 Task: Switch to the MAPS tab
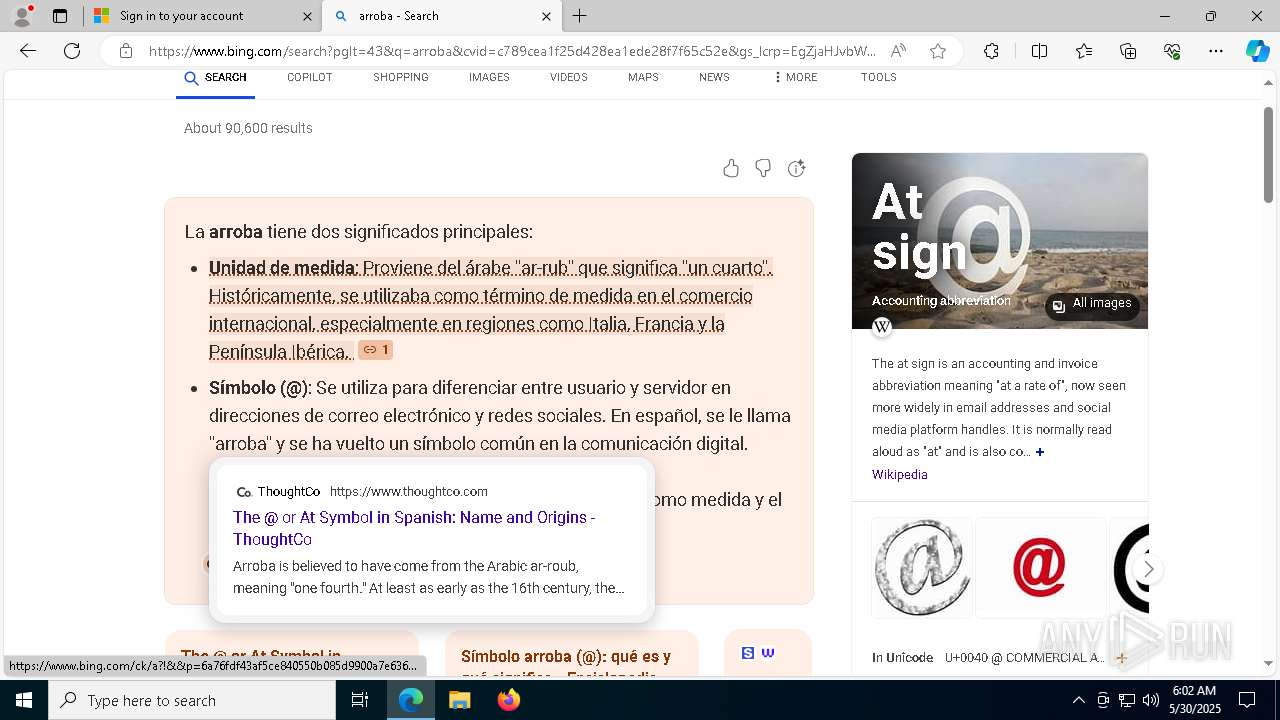pyautogui.click(x=643, y=77)
